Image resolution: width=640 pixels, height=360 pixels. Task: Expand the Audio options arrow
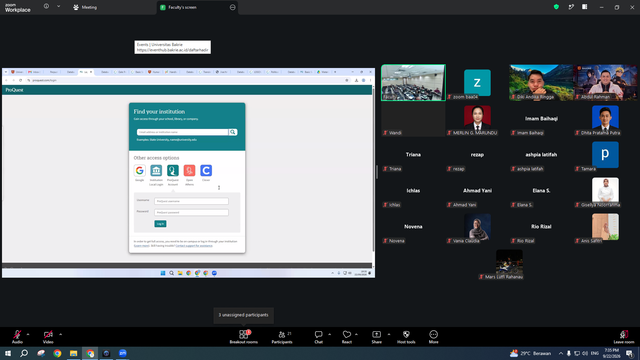(x=28, y=334)
